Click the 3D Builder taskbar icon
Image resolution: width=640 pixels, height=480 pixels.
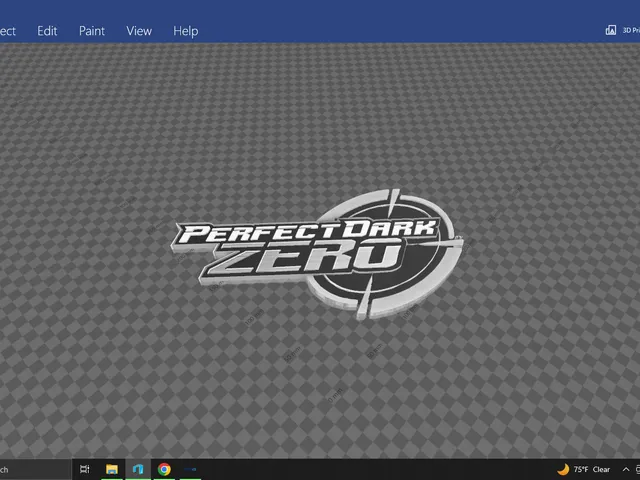(138, 469)
